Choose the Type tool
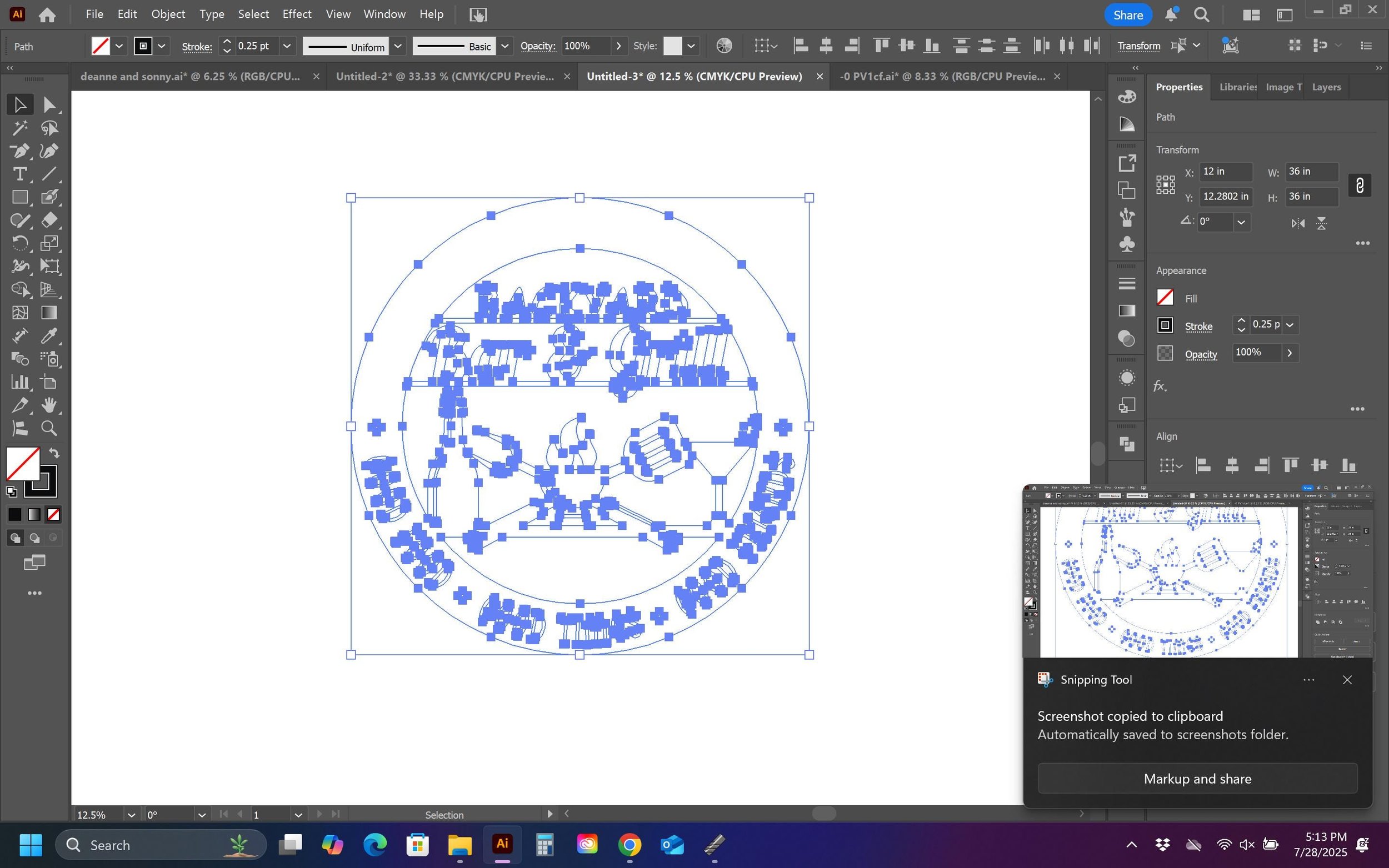Screen dimensions: 1389x868 pos(19,174)
